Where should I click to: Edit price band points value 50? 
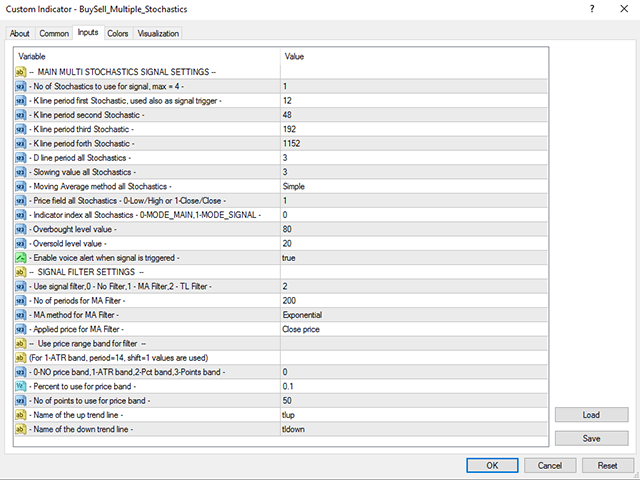(x=414, y=401)
